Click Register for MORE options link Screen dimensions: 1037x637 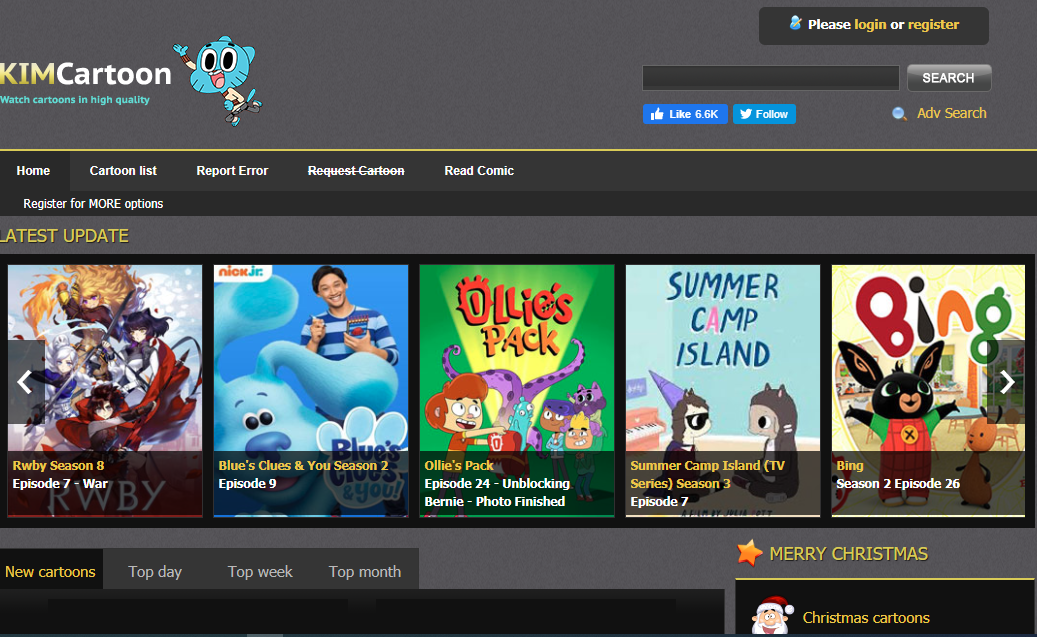[x=93, y=204]
